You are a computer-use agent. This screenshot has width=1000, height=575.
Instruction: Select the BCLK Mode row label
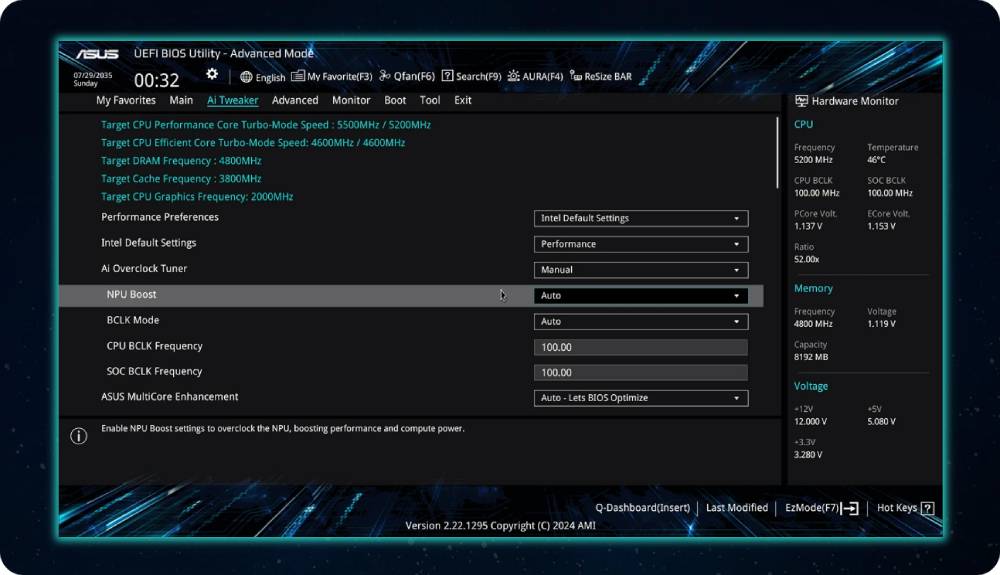point(133,320)
